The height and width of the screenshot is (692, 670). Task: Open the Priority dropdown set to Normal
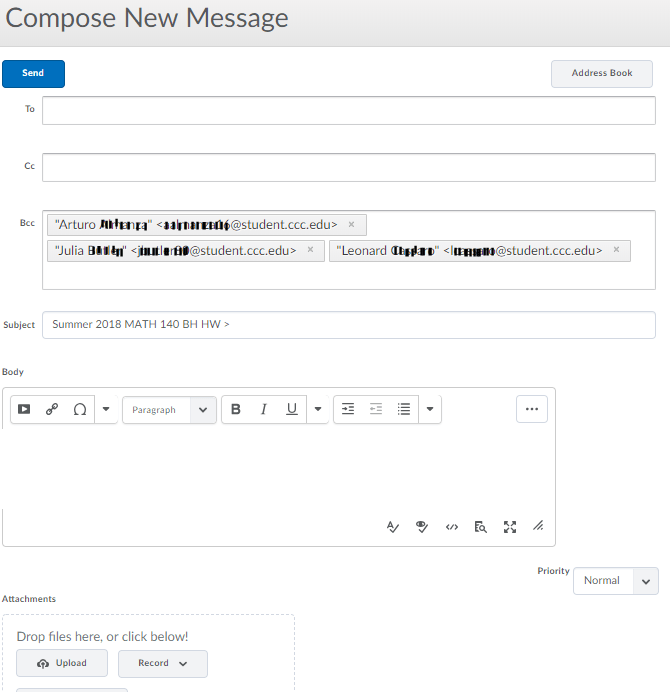pos(616,581)
